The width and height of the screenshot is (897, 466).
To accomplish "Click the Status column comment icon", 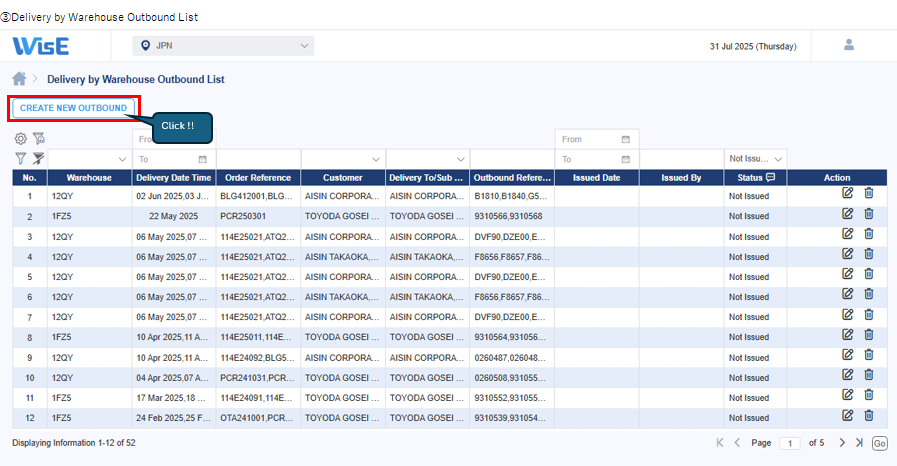I will [771, 177].
